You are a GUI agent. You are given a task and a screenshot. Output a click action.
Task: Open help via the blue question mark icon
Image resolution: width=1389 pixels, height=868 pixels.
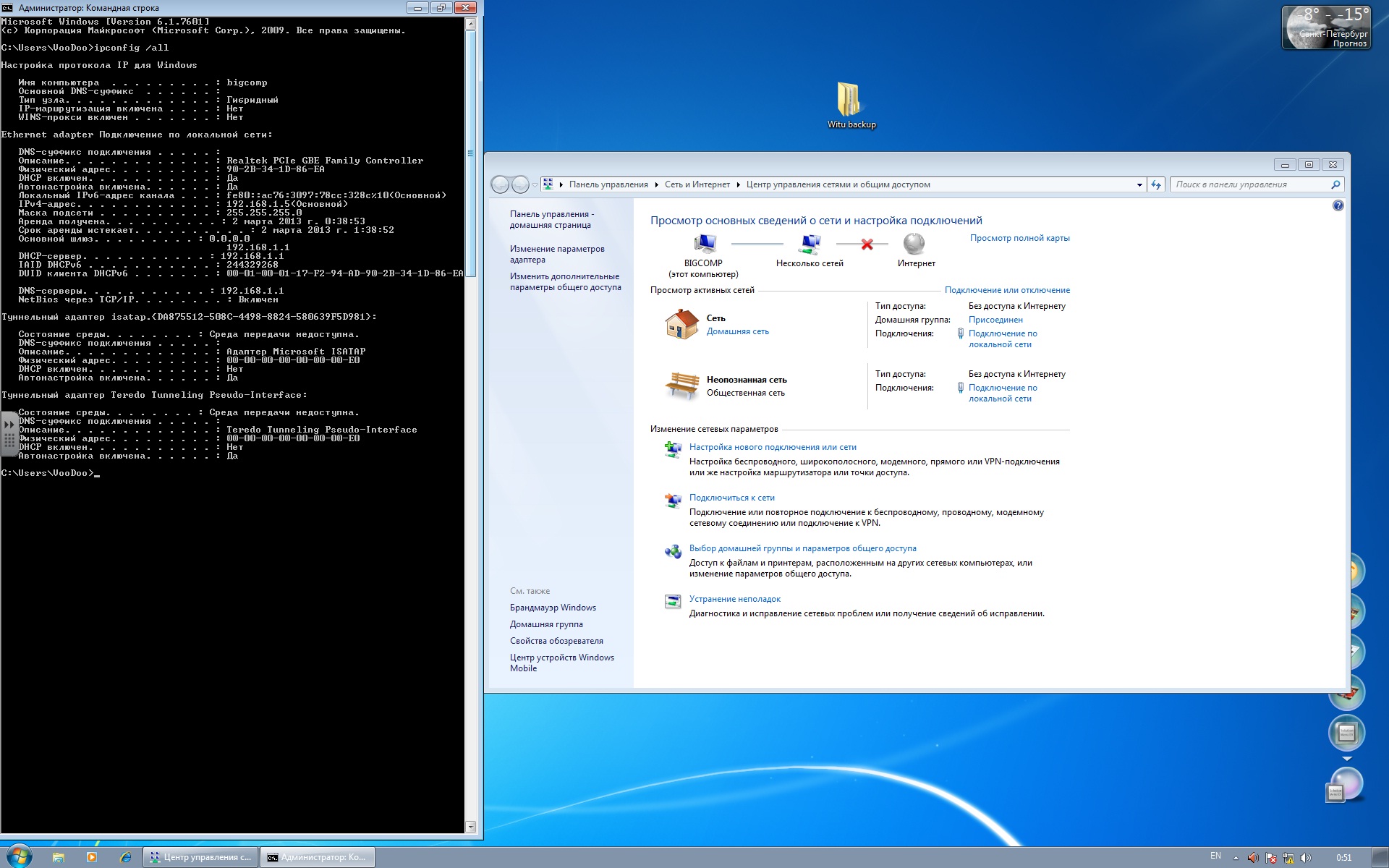pyautogui.click(x=1338, y=206)
